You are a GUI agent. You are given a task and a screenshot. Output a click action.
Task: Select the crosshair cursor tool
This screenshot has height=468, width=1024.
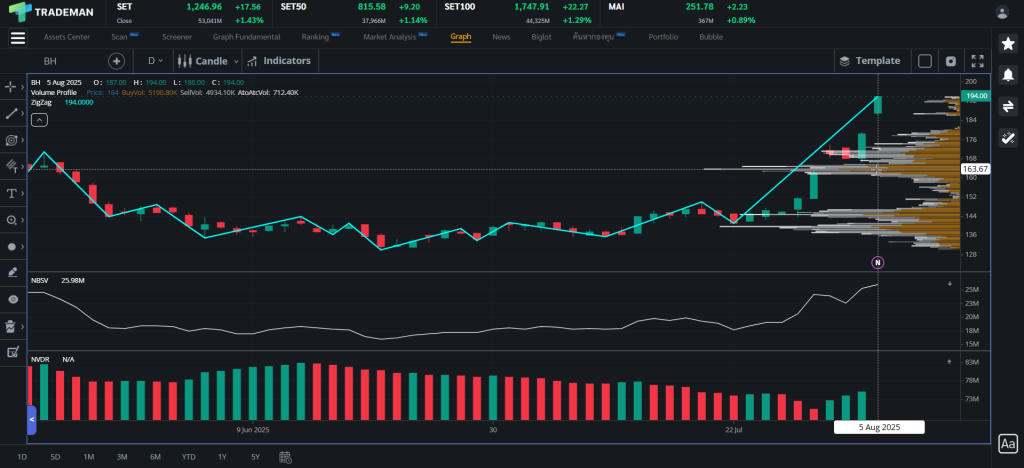[x=12, y=87]
